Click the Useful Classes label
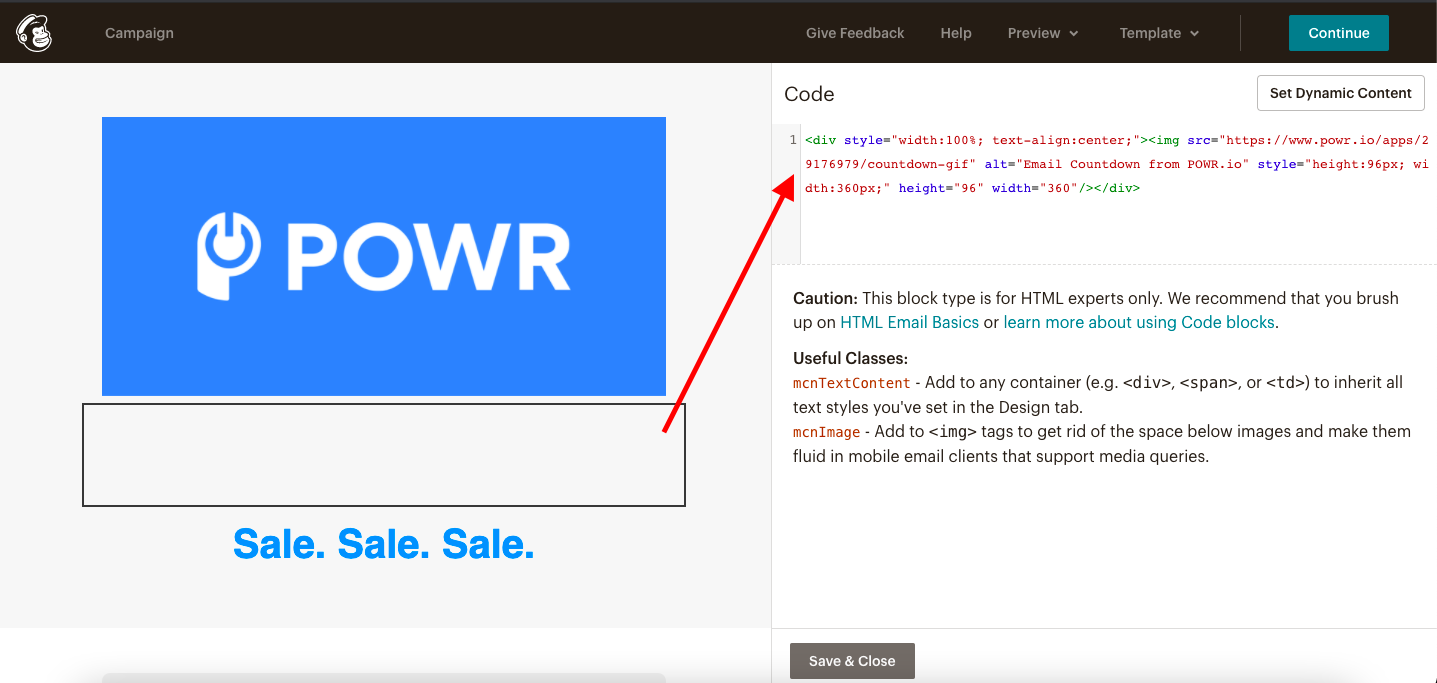The height and width of the screenshot is (683, 1437). (x=850, y=358)
